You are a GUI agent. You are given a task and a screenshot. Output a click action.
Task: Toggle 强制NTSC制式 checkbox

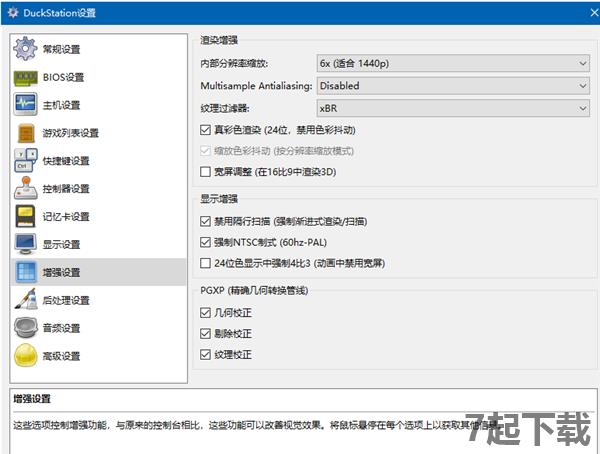coord(205,242)
